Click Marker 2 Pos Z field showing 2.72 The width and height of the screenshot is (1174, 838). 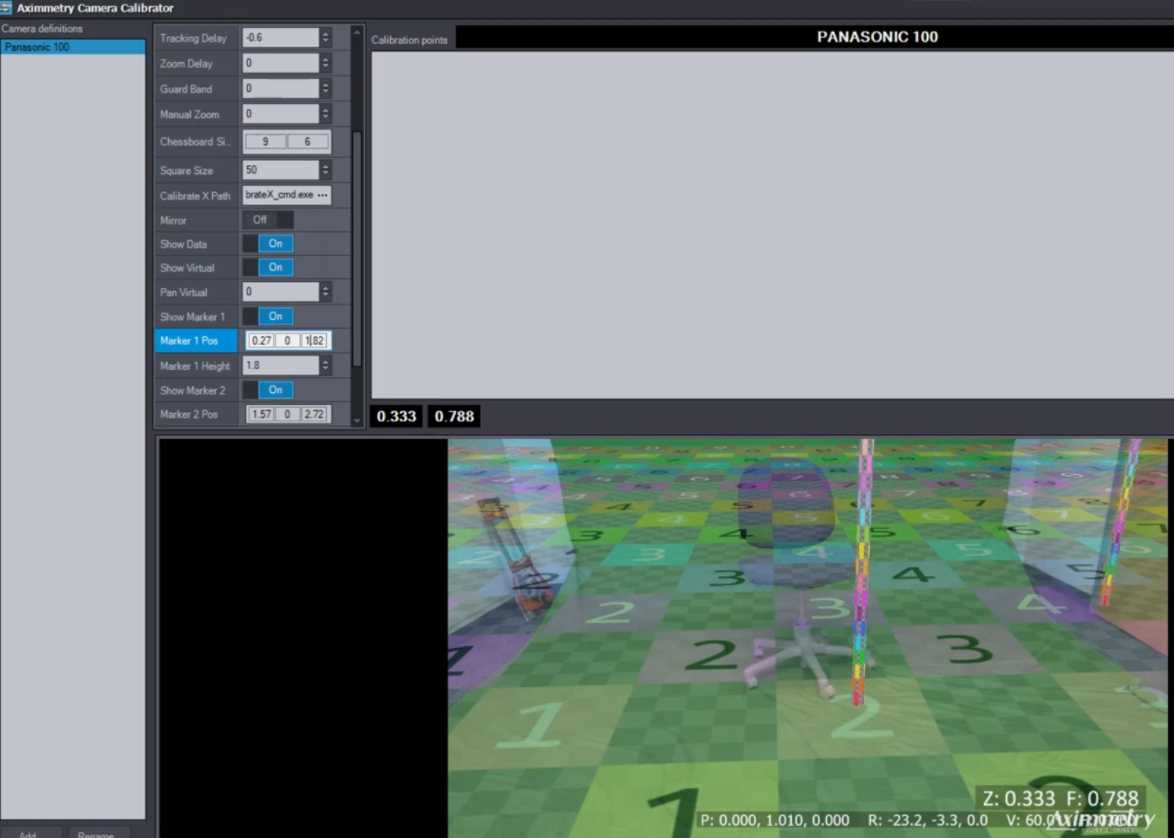tap(314, 414)
